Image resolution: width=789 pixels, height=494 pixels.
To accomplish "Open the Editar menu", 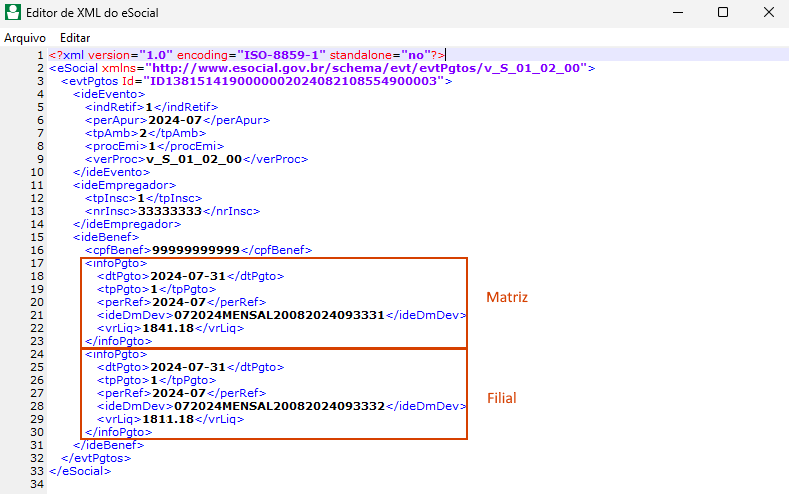I will (x=75, y=37).
